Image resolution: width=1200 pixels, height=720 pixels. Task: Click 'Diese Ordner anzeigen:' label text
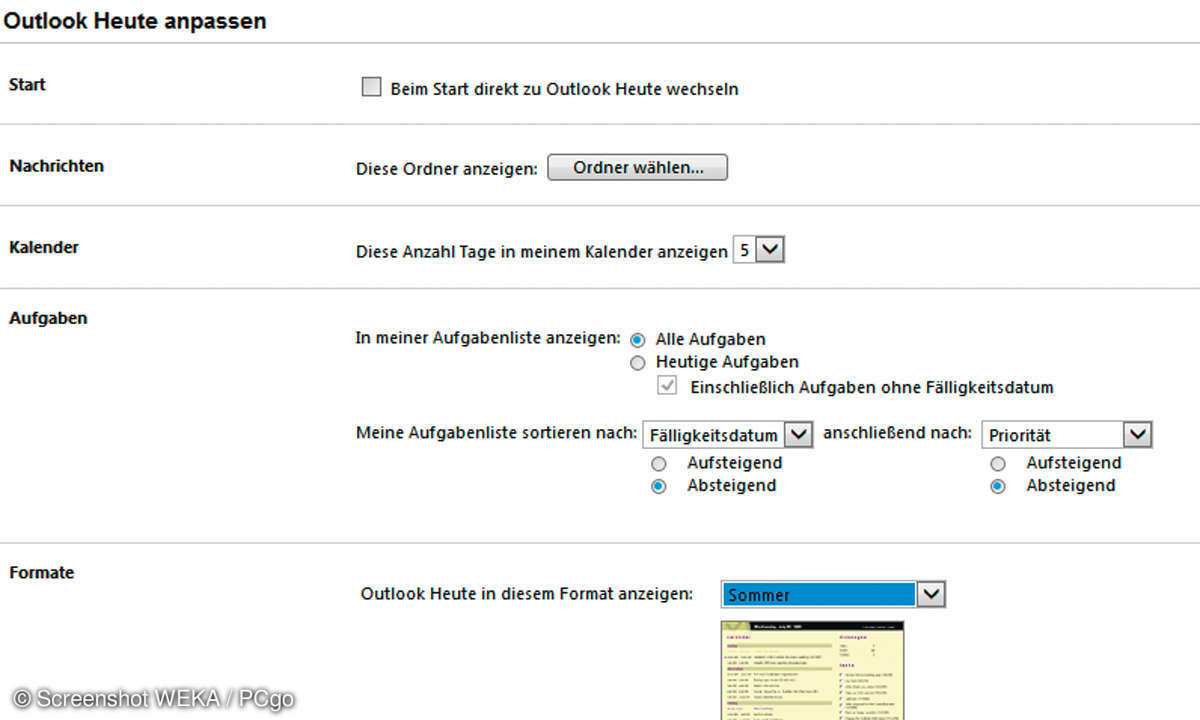(x=447, y=169)
